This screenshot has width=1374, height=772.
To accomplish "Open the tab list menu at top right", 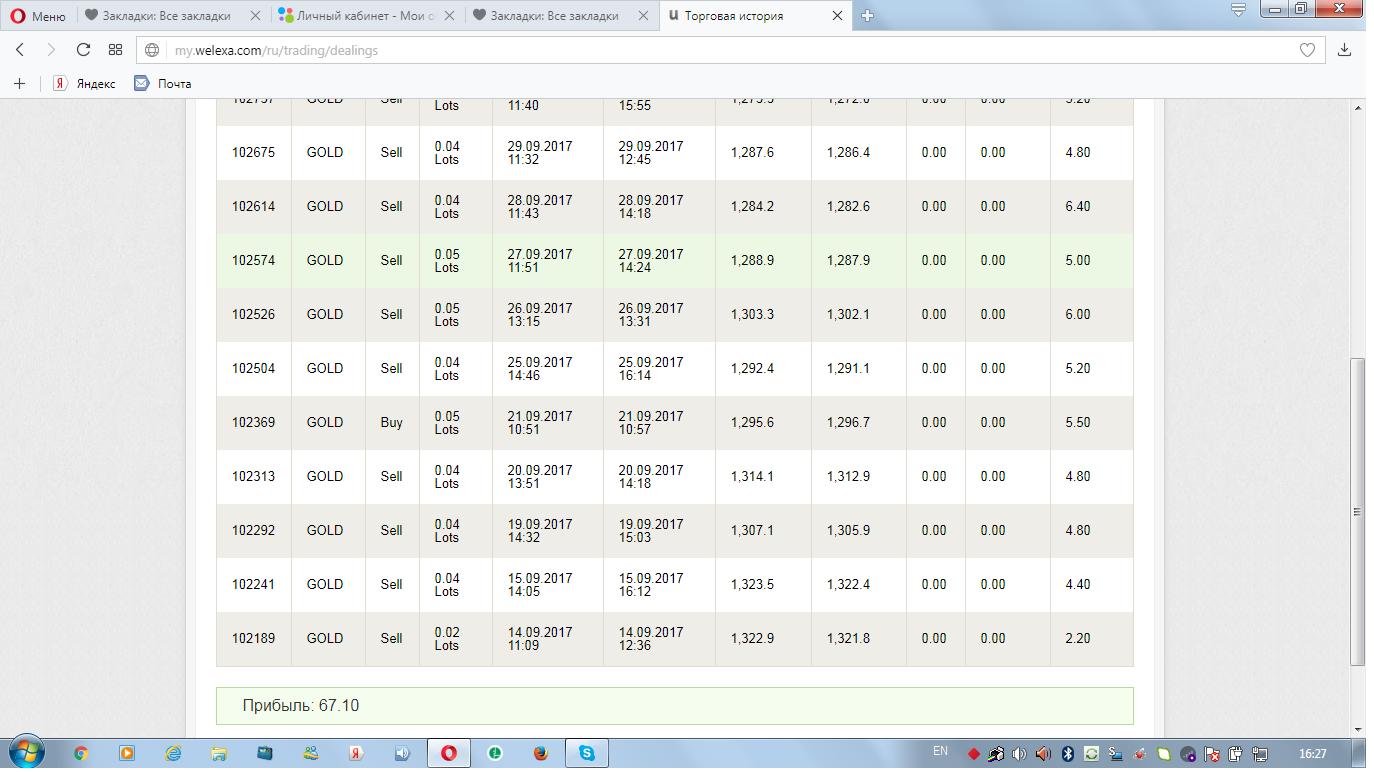I will coord(1238,10).
